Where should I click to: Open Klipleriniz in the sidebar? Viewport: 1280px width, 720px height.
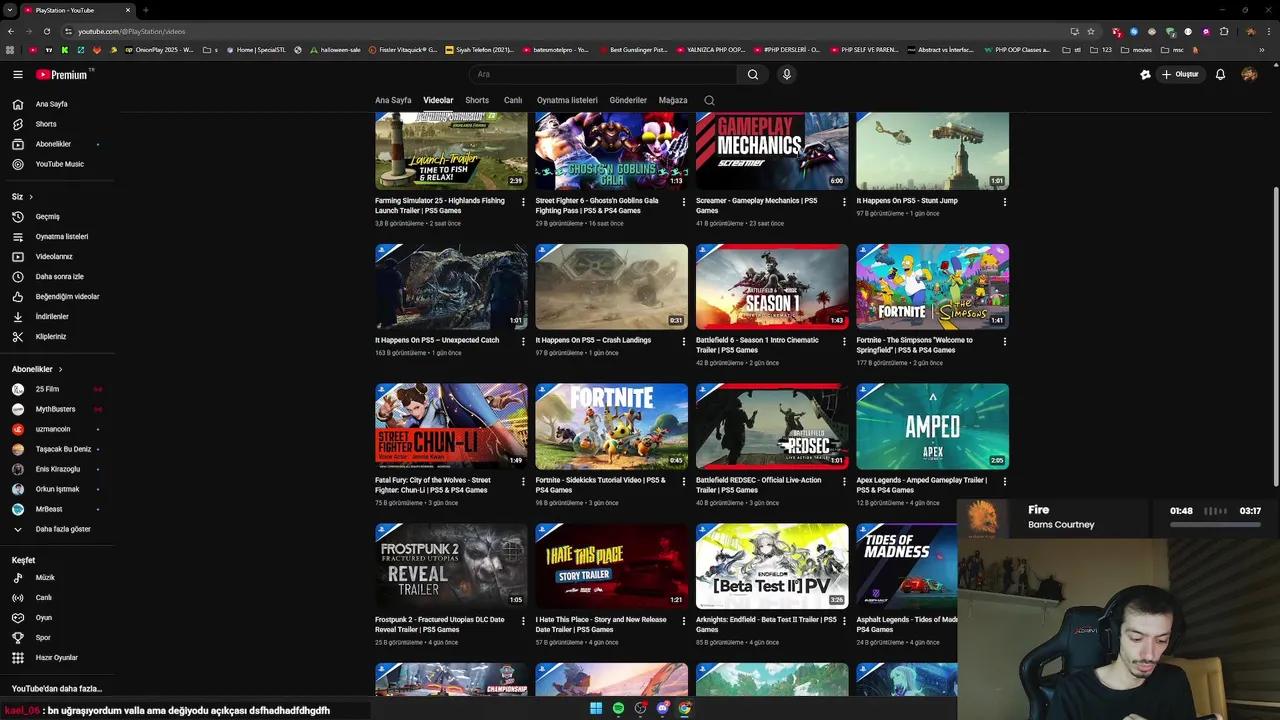51,337
